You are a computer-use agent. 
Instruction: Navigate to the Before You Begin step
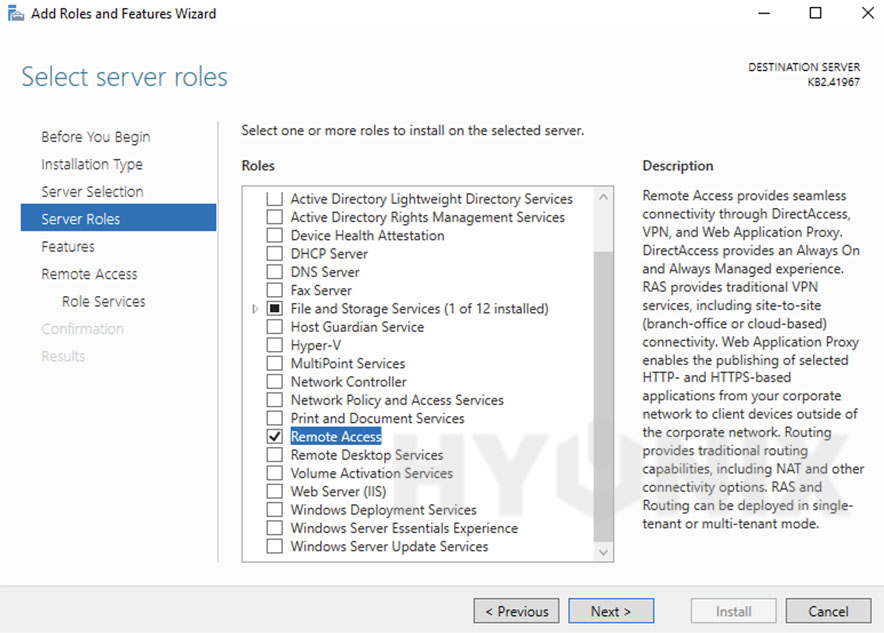(x=96, y=136)
